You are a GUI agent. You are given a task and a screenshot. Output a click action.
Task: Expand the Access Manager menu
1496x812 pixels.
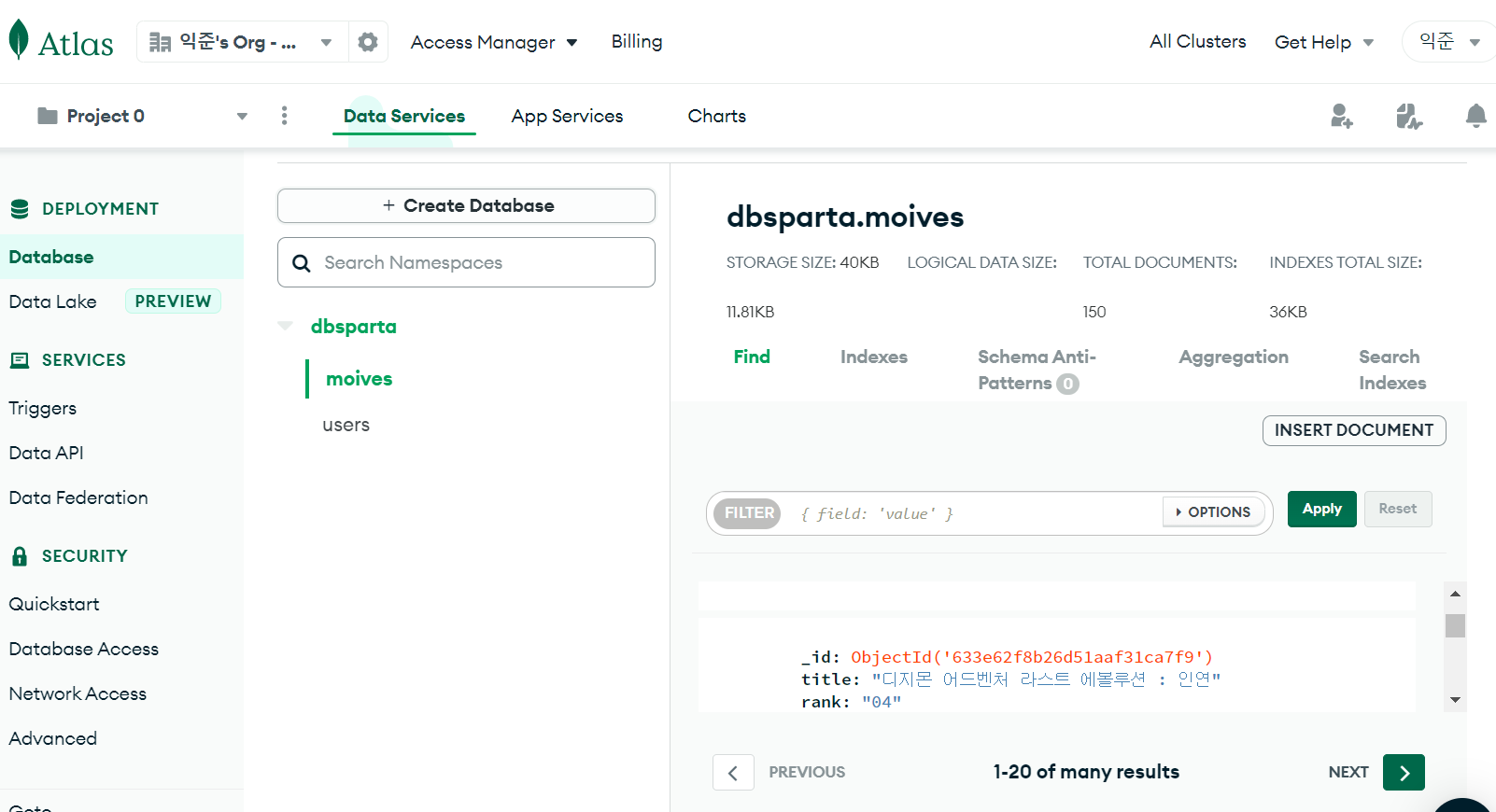click(494, 42)
